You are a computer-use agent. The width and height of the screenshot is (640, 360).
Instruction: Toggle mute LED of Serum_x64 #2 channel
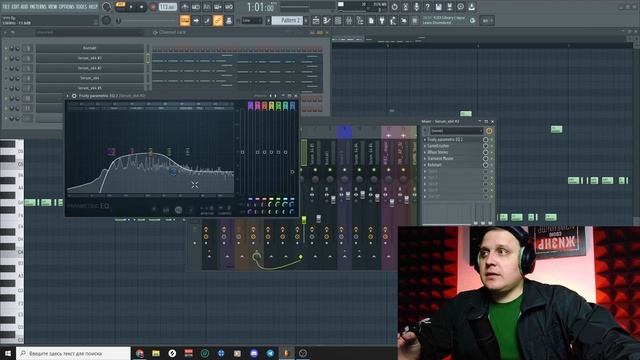pyautogui.click(x=6, y=58)
